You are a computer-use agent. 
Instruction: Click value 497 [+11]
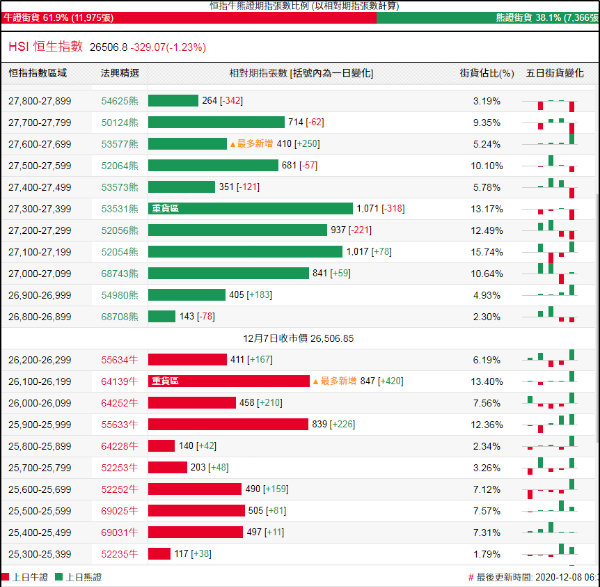(x=265, y=532)
